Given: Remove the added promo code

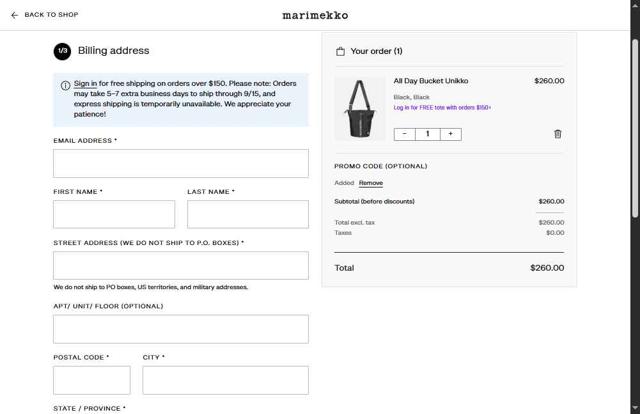Looking at the screenshot, I should click(x=371, y=183).
